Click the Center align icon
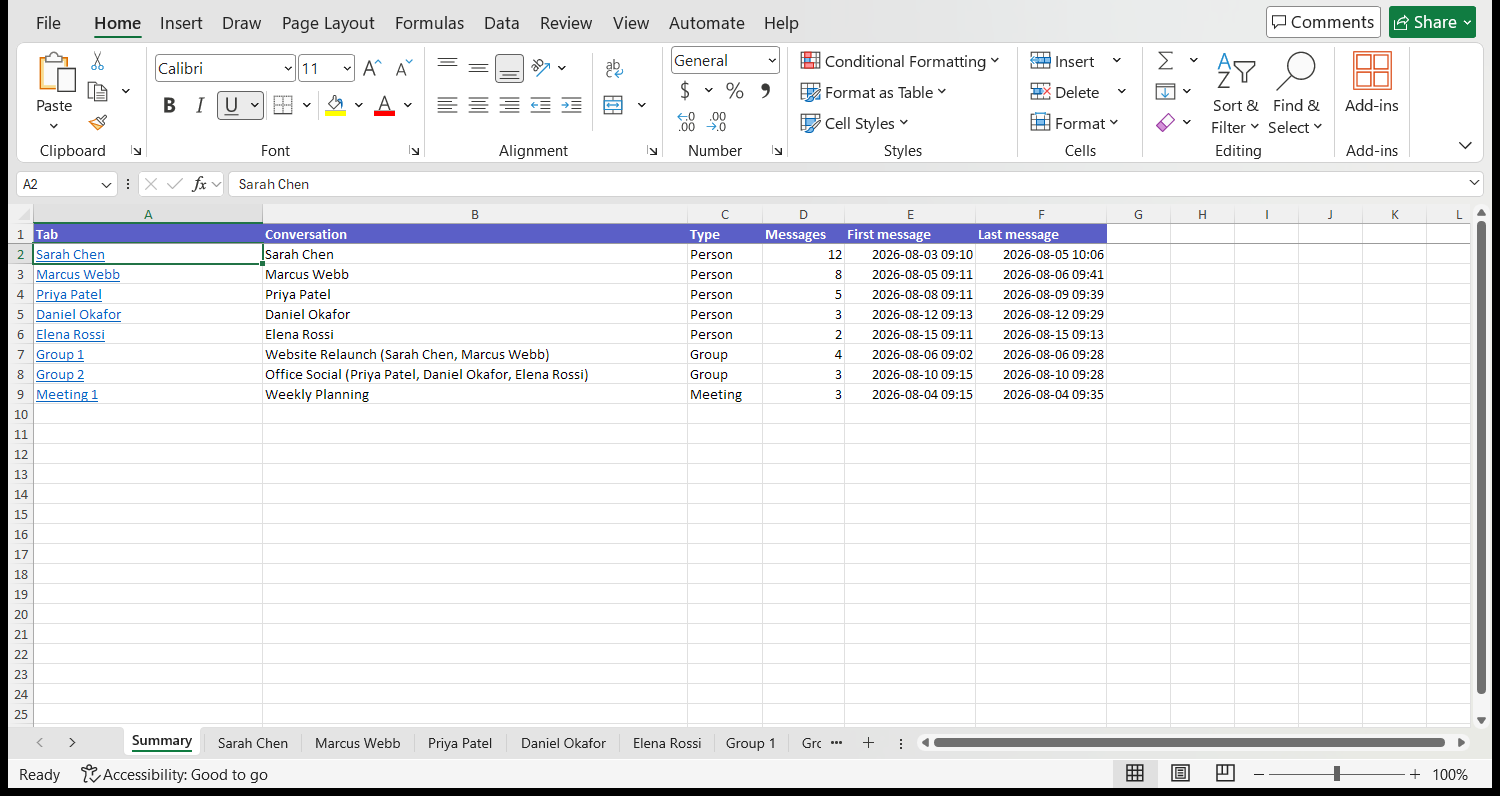 [x=479, y=105]
